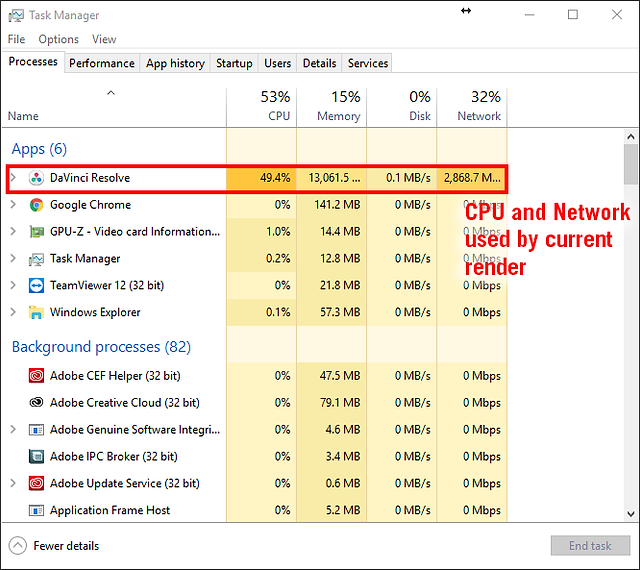Click the Adobe Creative Cloud icon
This screenshot has height=570, width=640.
tap(36, 403)
